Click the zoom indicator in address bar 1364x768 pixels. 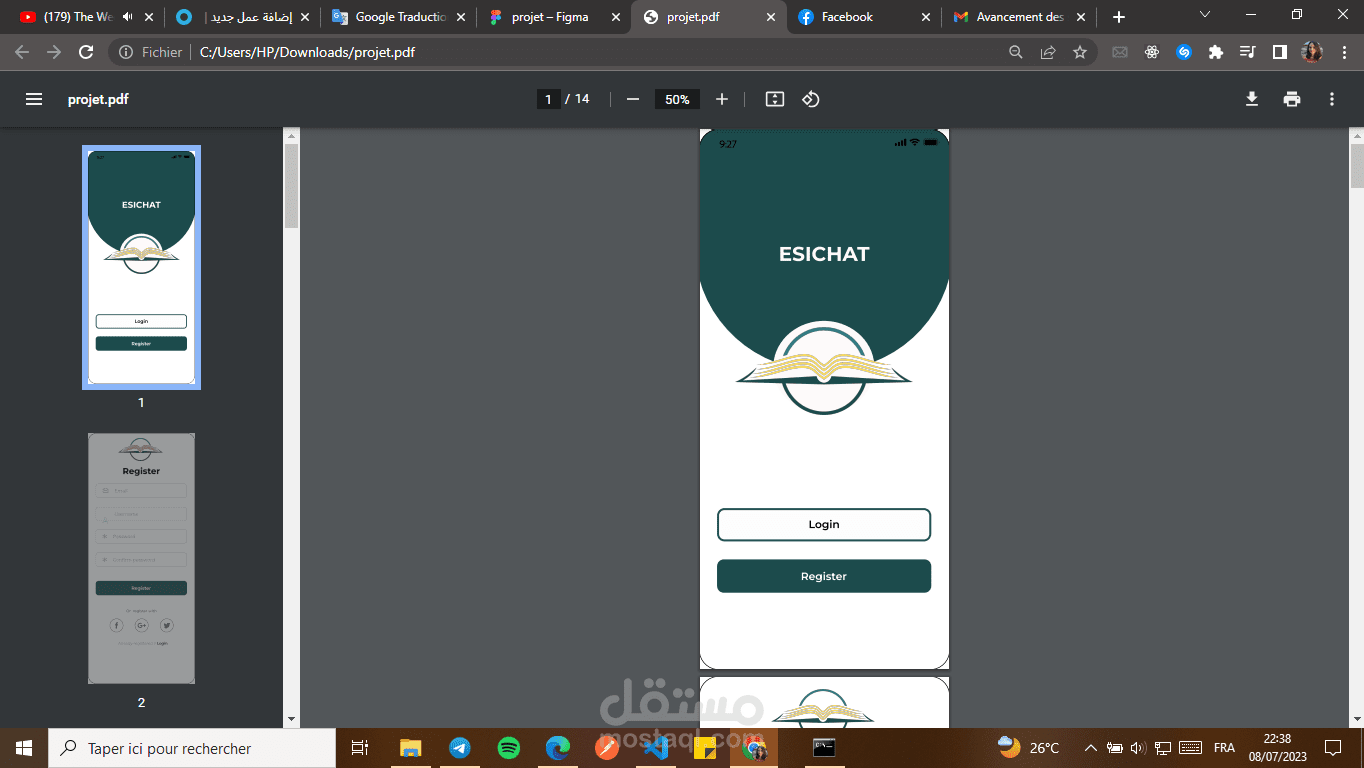1016,52
